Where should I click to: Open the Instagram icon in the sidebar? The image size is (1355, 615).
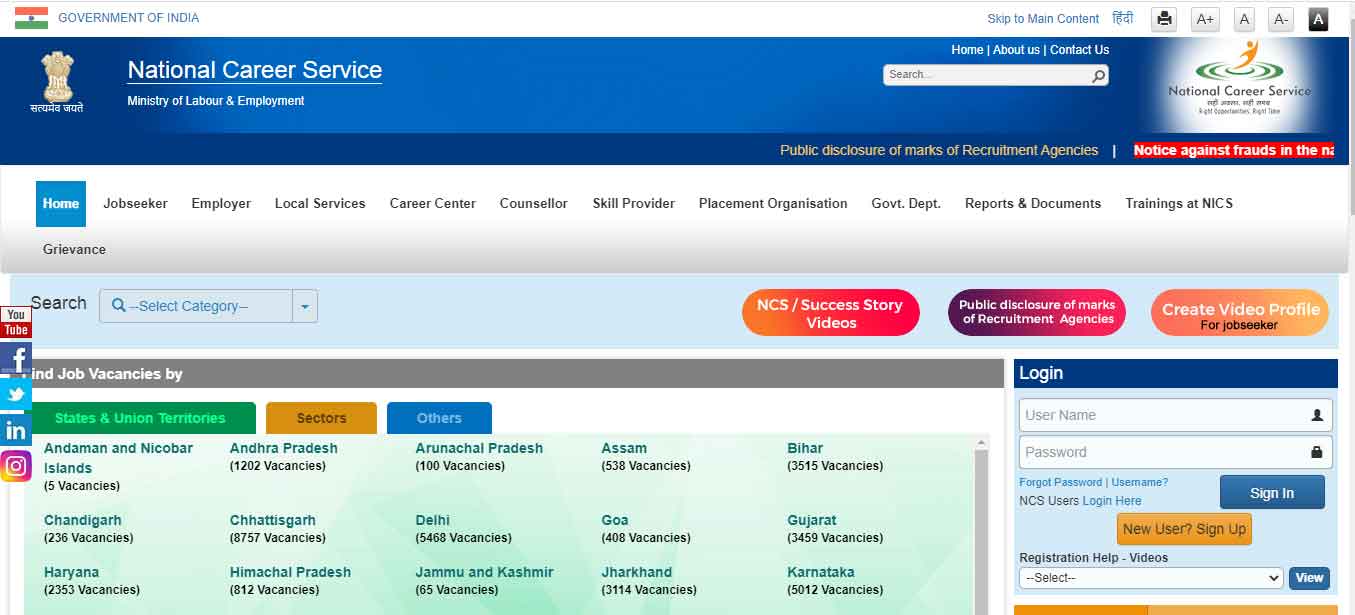[15, 465]
